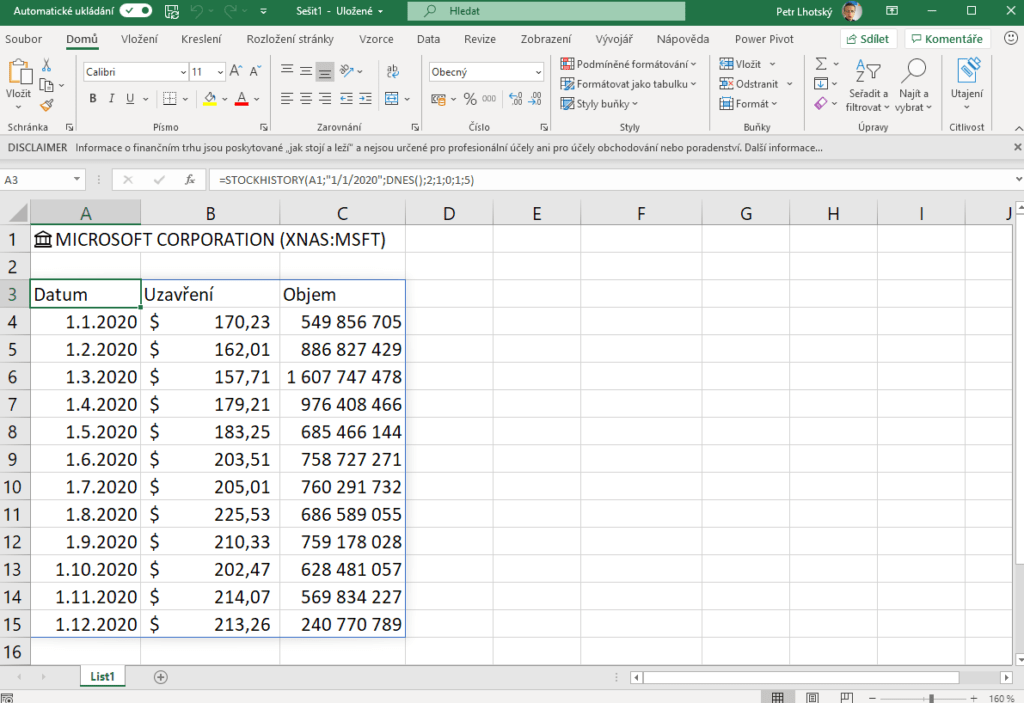Select the Format Painter brush icon

point(46,105)
